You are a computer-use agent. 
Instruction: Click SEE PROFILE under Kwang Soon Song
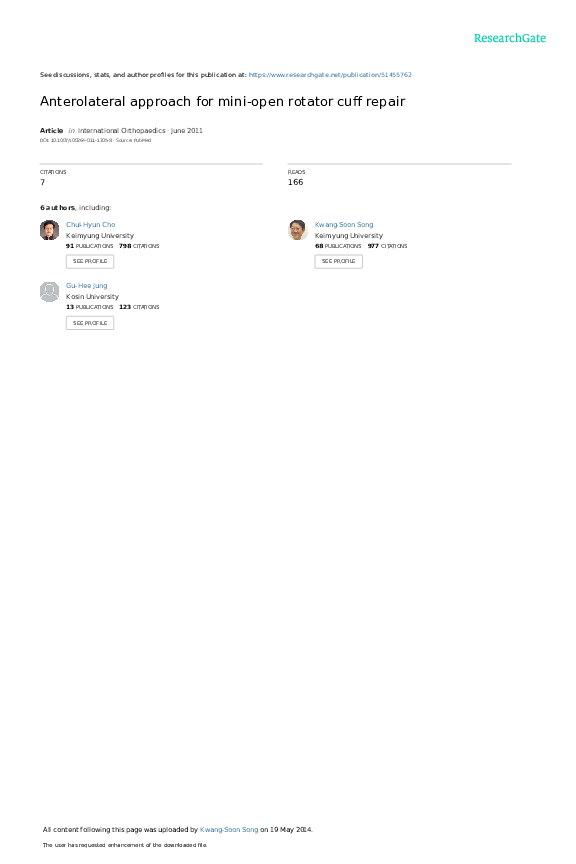pos(338,262)
